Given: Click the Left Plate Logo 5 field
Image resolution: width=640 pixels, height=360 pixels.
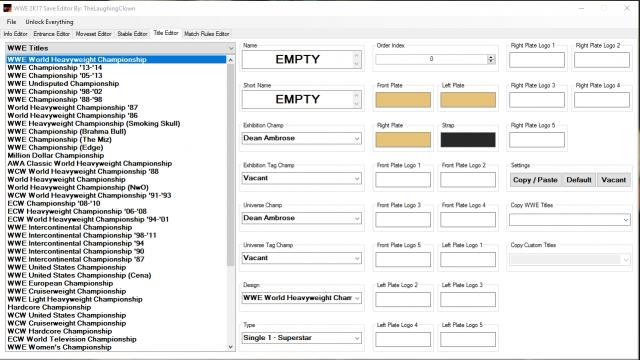Looking at the screenshot, I should [x=468, y=340].
